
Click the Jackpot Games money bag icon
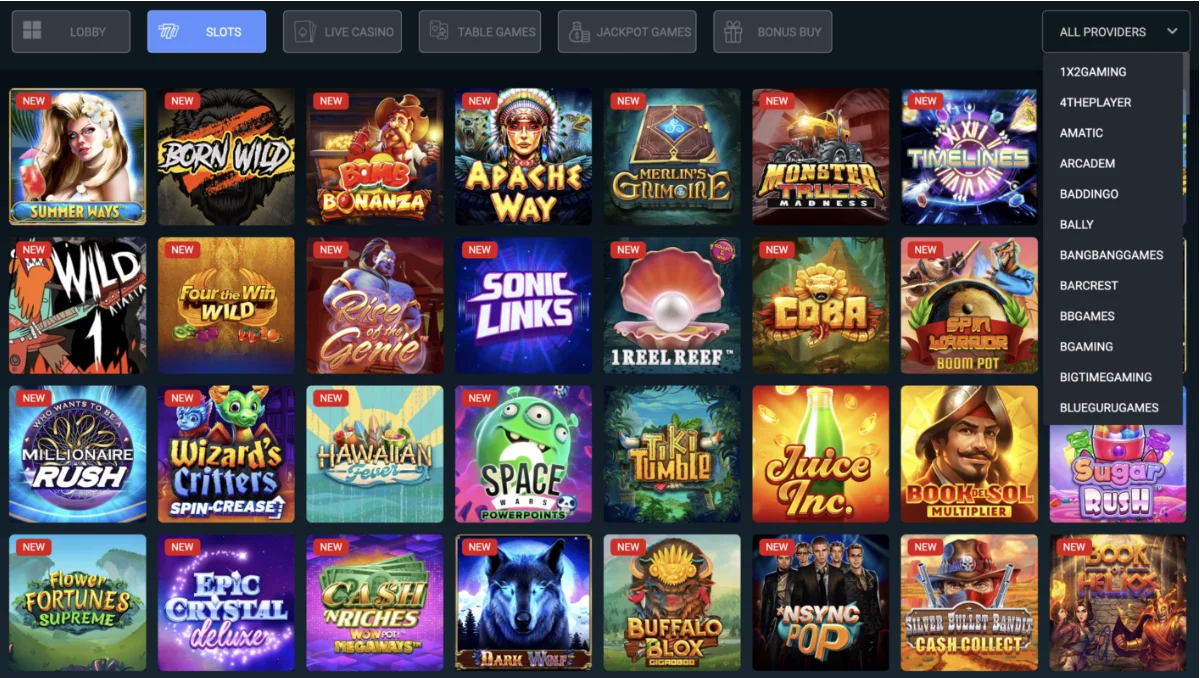click(579, 32)
